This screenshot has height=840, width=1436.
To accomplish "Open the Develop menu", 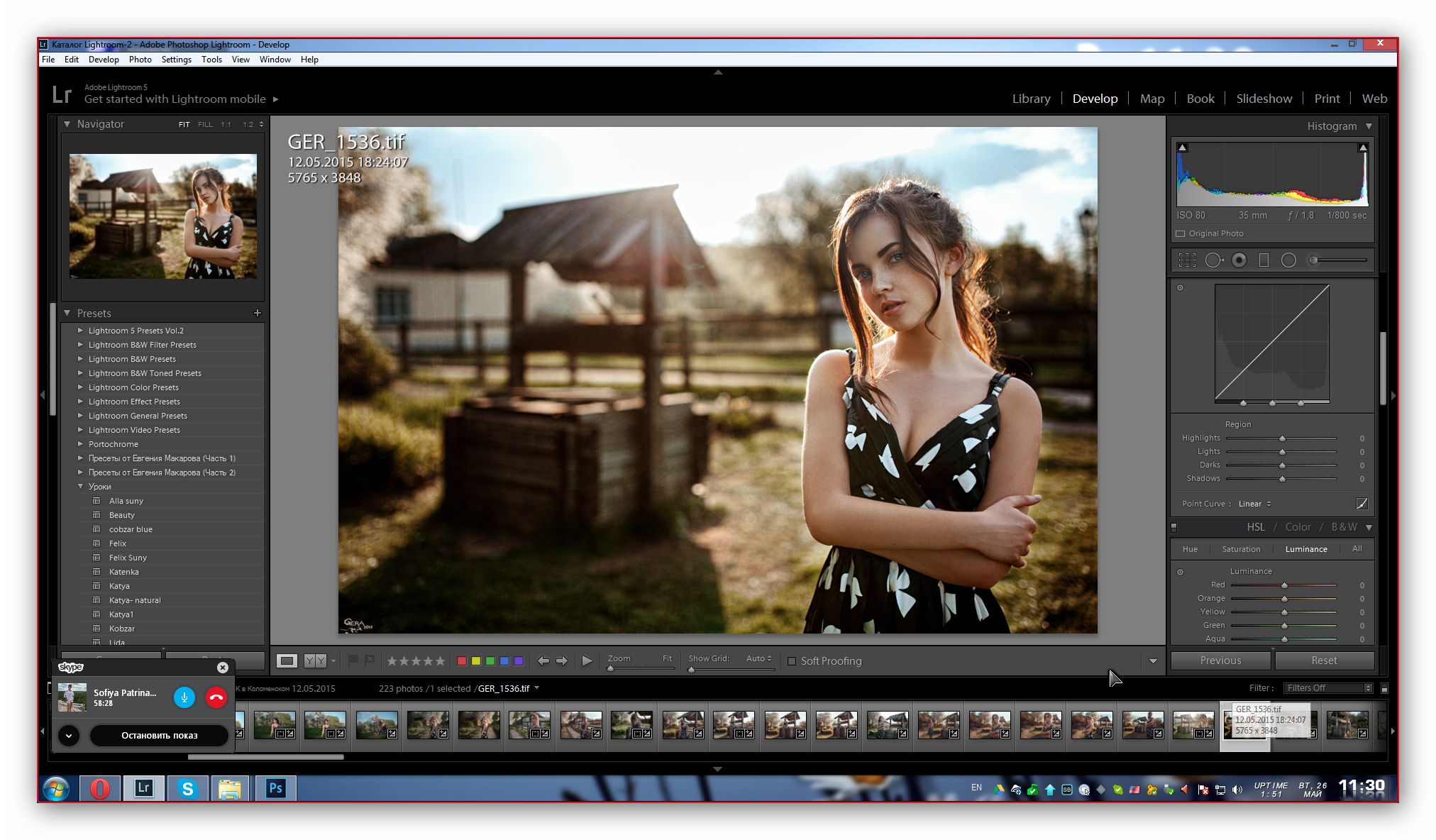I will (x=104, y=60).
